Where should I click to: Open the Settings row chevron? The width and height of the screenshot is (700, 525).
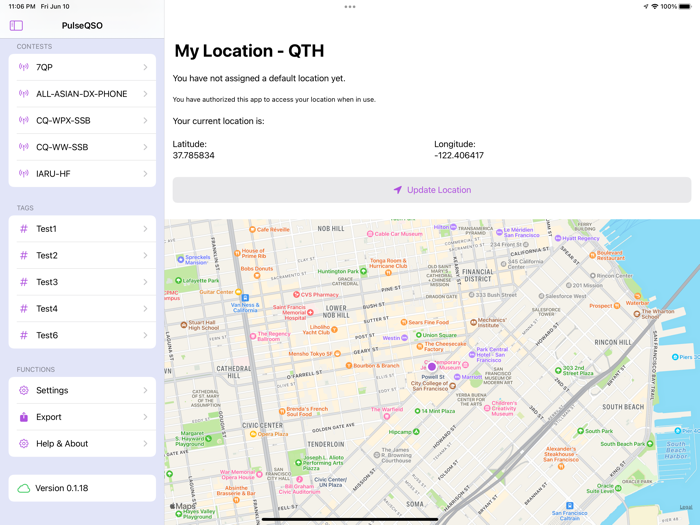pyautogui.click(x=145, y=390)
